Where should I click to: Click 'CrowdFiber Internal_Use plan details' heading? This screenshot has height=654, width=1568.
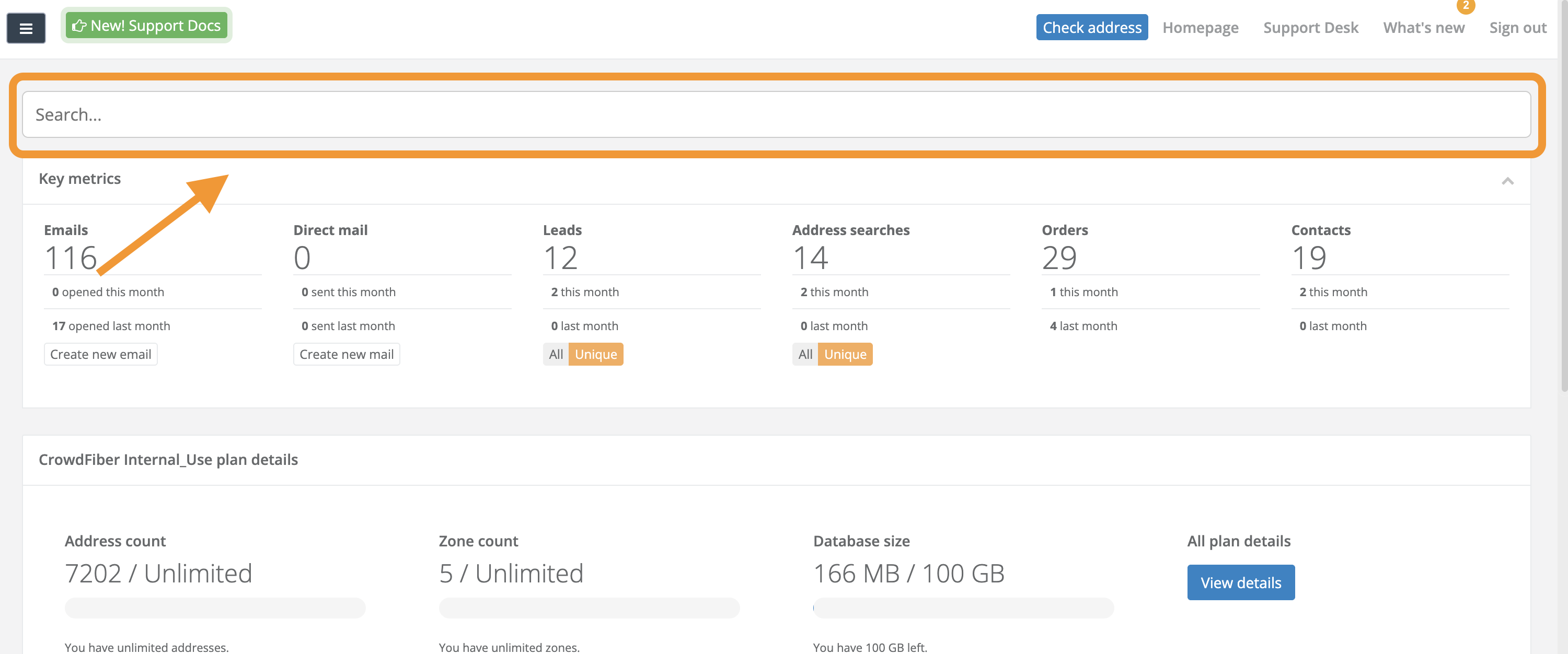(x=168, y=459)
